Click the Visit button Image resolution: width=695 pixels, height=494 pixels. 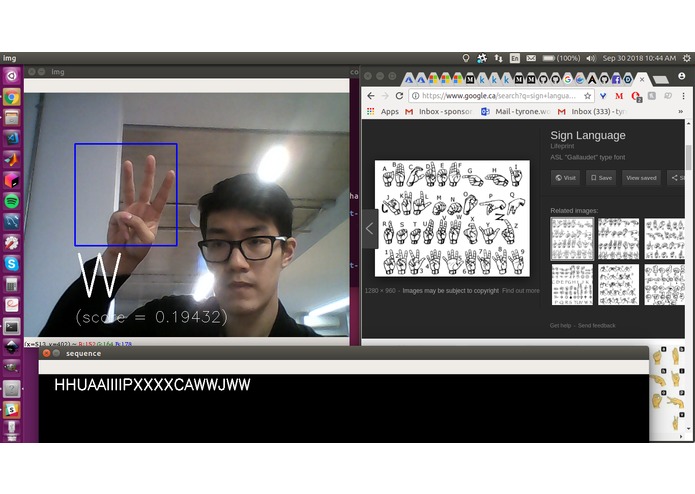[566, 178]
